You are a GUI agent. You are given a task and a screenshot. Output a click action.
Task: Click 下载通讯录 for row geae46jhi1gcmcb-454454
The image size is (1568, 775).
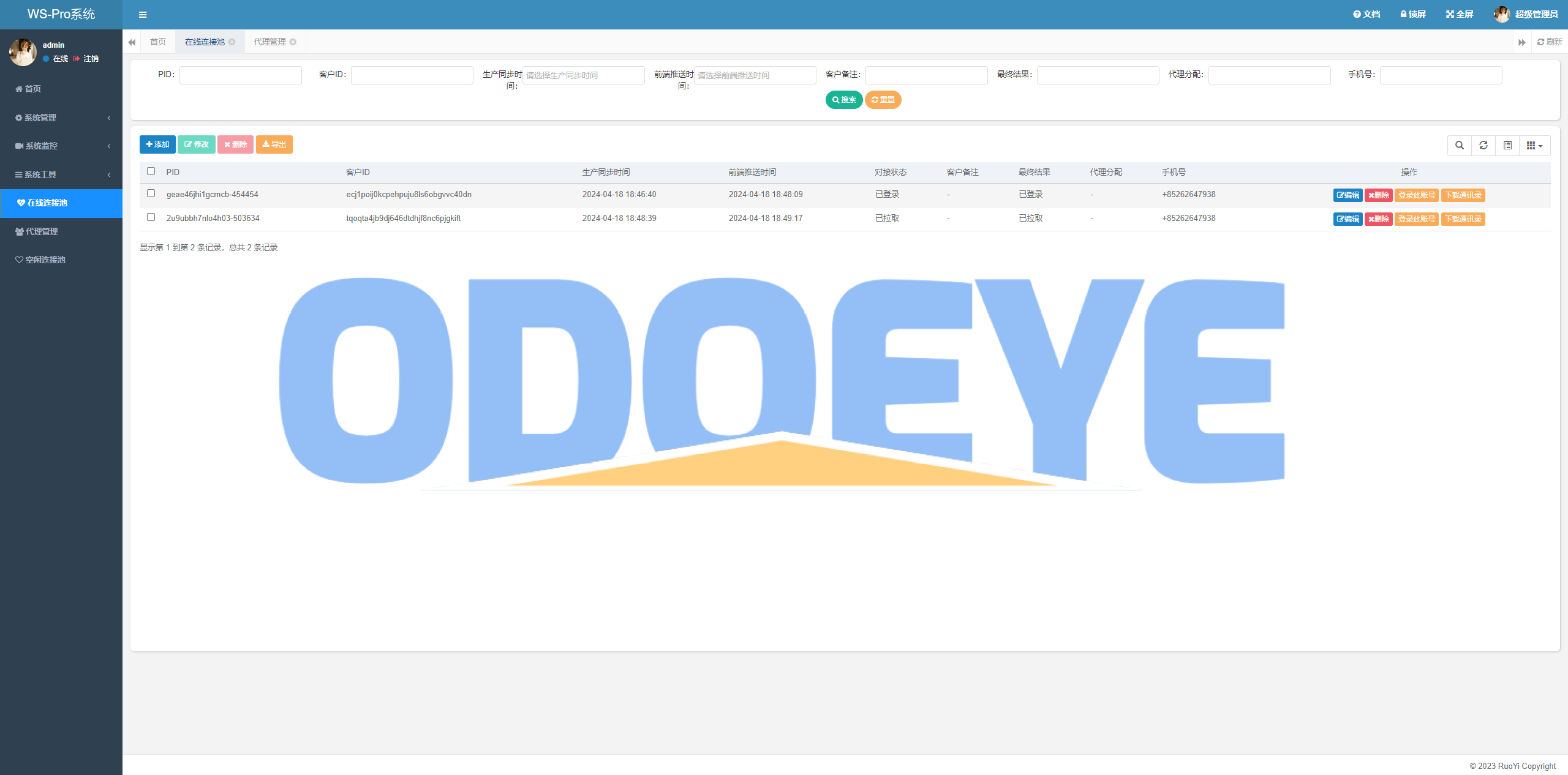click(1463, 195)
